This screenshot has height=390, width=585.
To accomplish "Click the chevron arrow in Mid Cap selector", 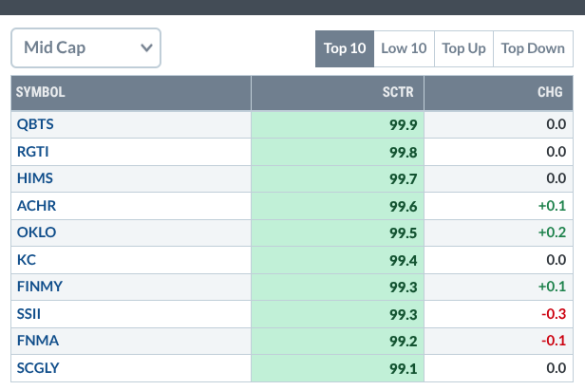I will click(x=146, y=48).
